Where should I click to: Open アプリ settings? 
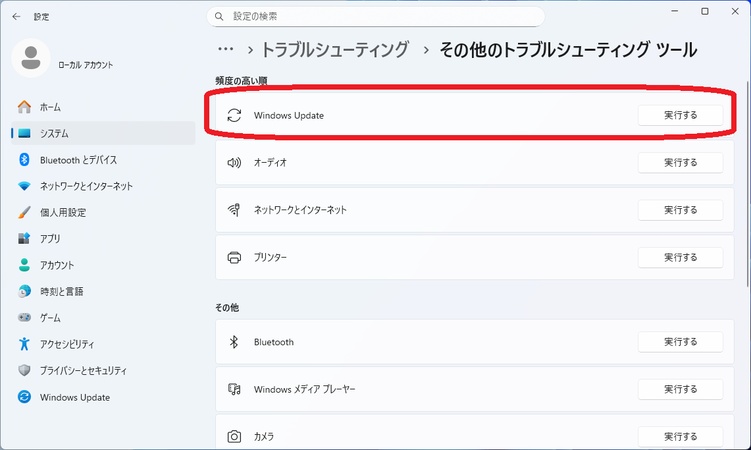pos(103,238)
